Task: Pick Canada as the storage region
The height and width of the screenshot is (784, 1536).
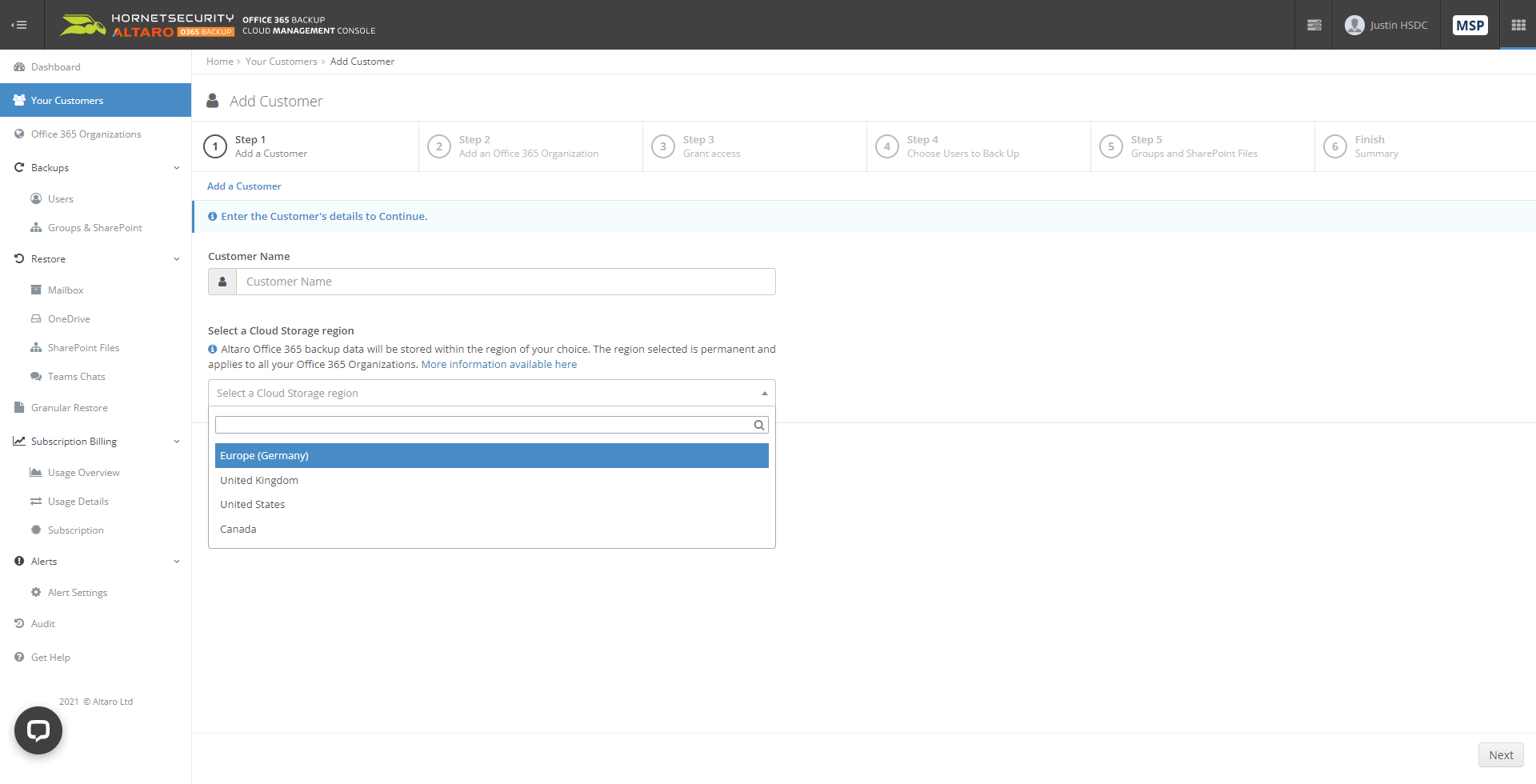Action: pyautogui.click(x=238, y=529)
